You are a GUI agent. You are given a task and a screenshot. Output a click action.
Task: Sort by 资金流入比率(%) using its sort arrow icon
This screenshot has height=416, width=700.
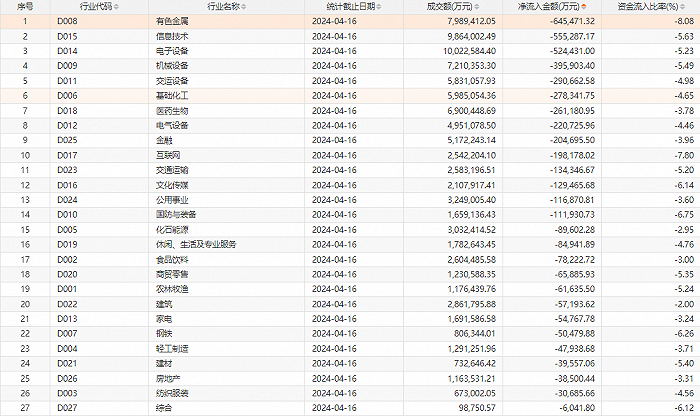pos(683,7)
